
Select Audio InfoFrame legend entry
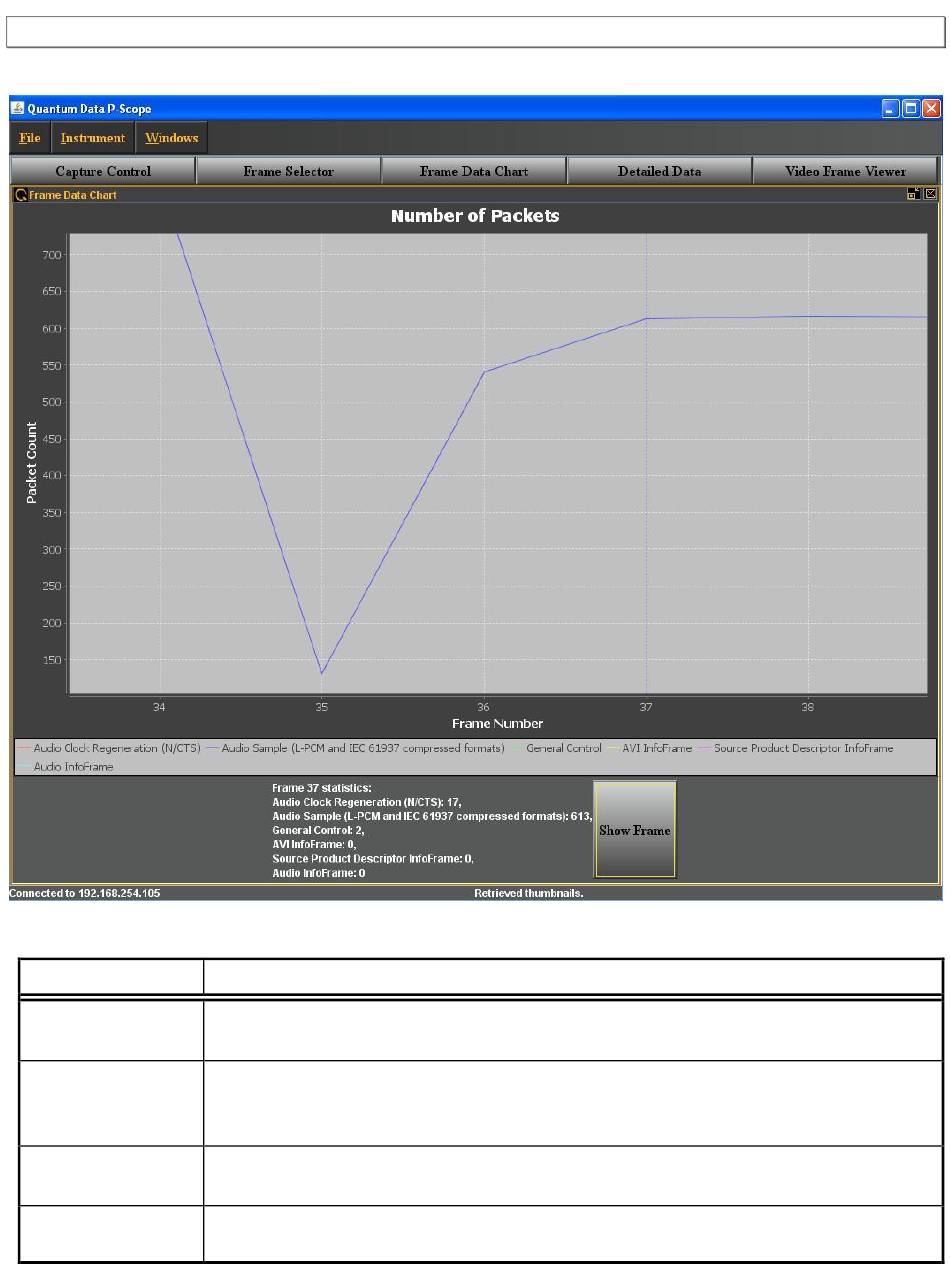tap(65, 766)
